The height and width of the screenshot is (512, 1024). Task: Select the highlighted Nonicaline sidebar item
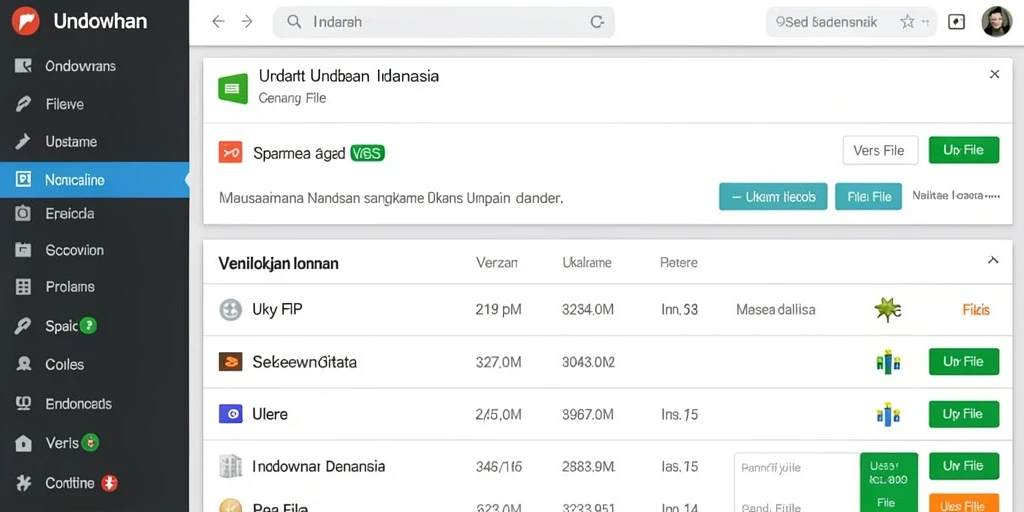[95, 180]
